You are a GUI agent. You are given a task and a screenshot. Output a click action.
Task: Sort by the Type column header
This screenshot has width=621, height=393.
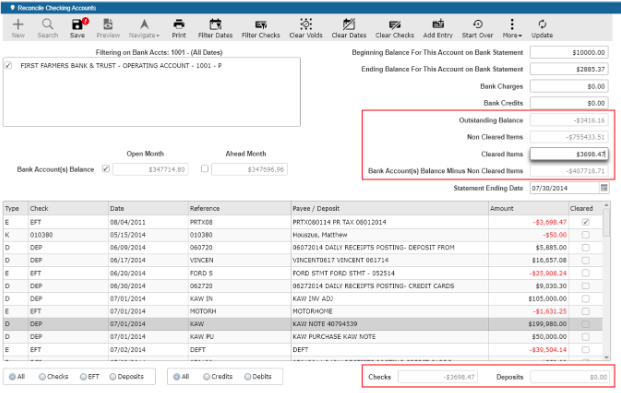(16, 208)
